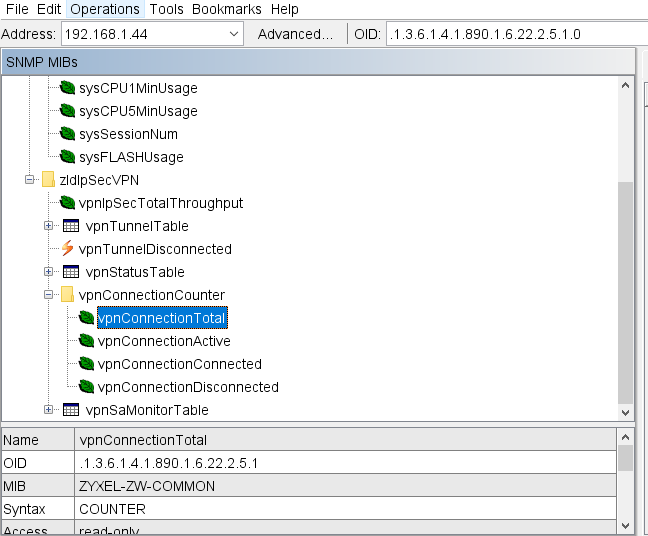This screenshot has width=648, height=536.
Task: Select vpnTunnelDisconnected in the tree
Action: coord(155,249)
